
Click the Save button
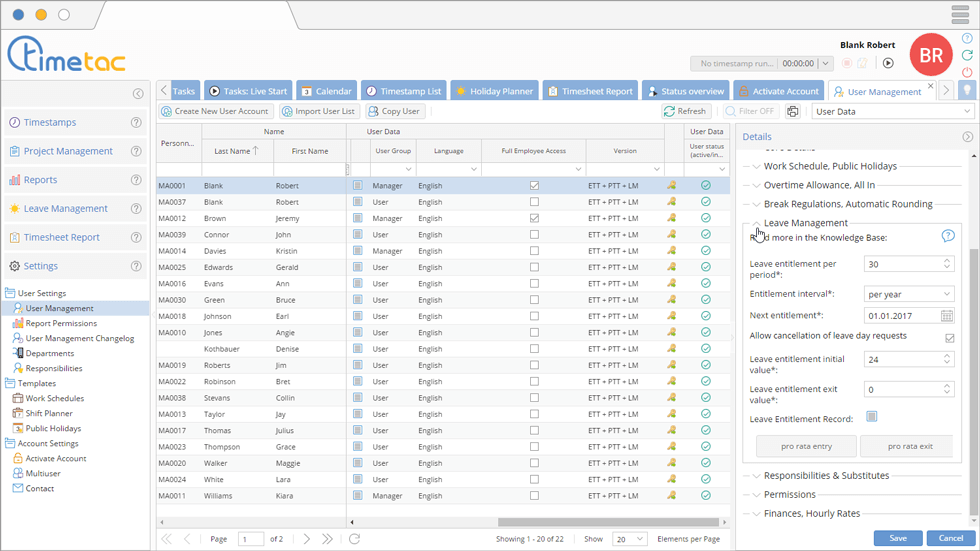click(x=897, y=538)
